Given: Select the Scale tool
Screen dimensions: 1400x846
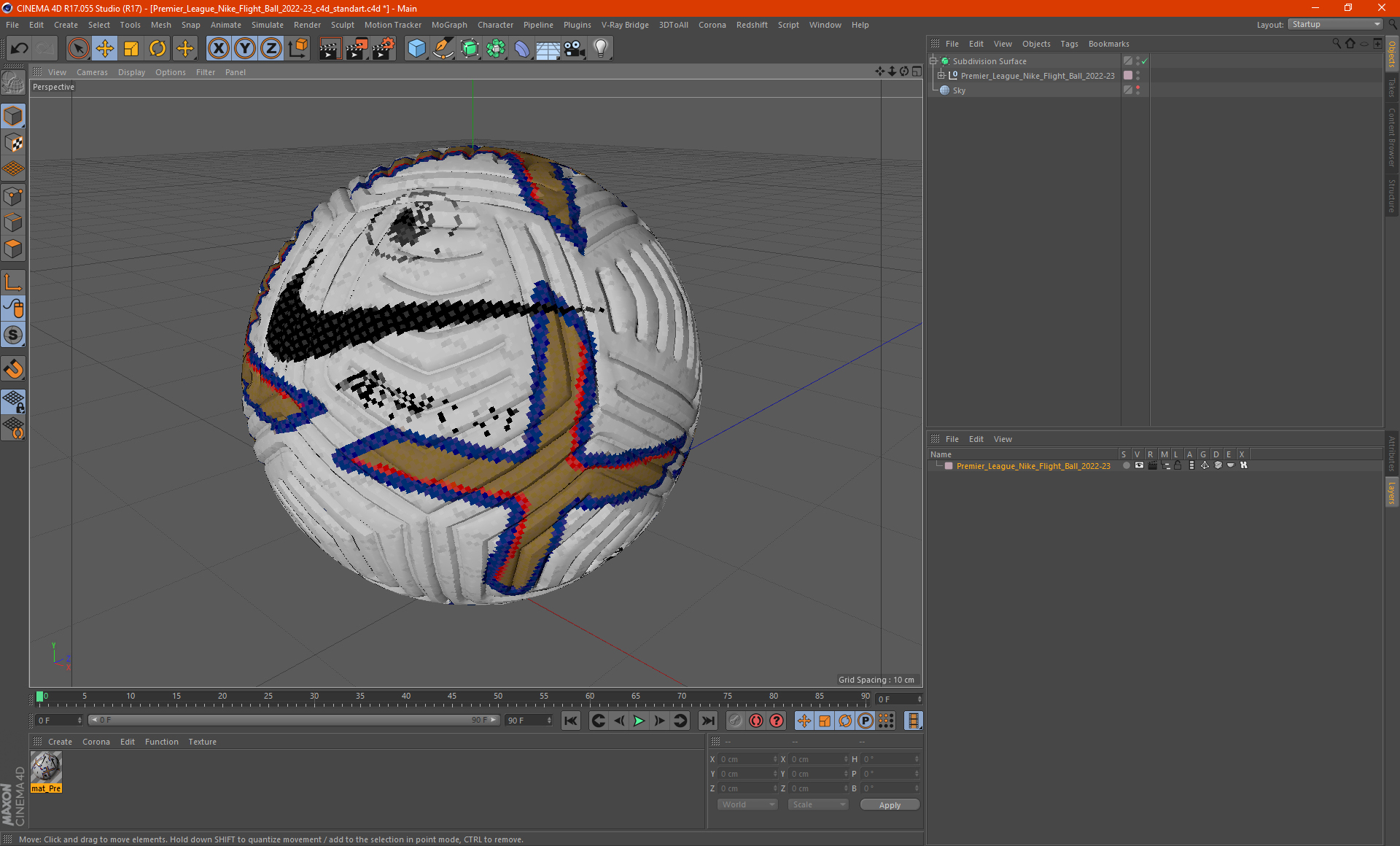Looking at the screenshot, I should (131, 49).
